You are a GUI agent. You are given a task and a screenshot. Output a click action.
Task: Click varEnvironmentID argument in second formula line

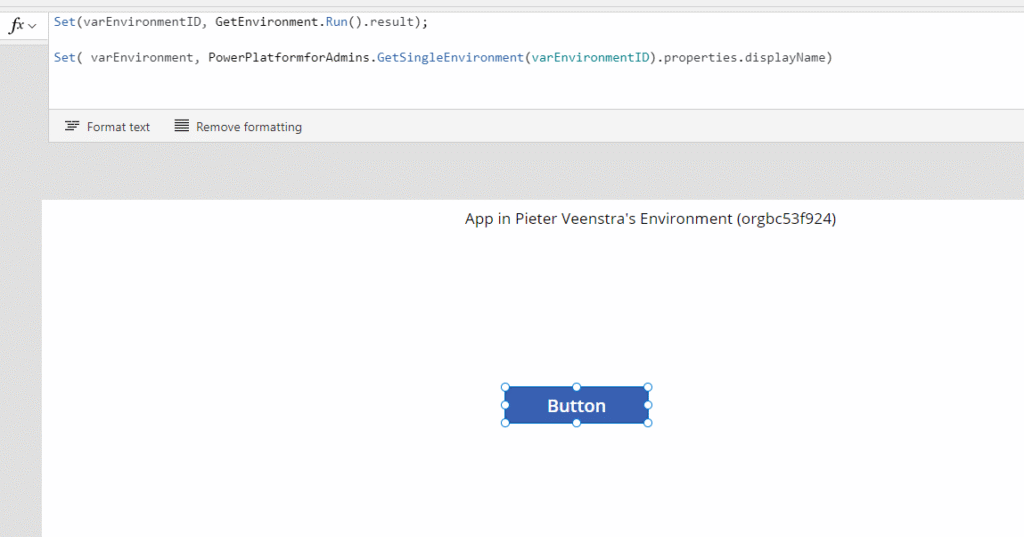[x=590, y=57]
